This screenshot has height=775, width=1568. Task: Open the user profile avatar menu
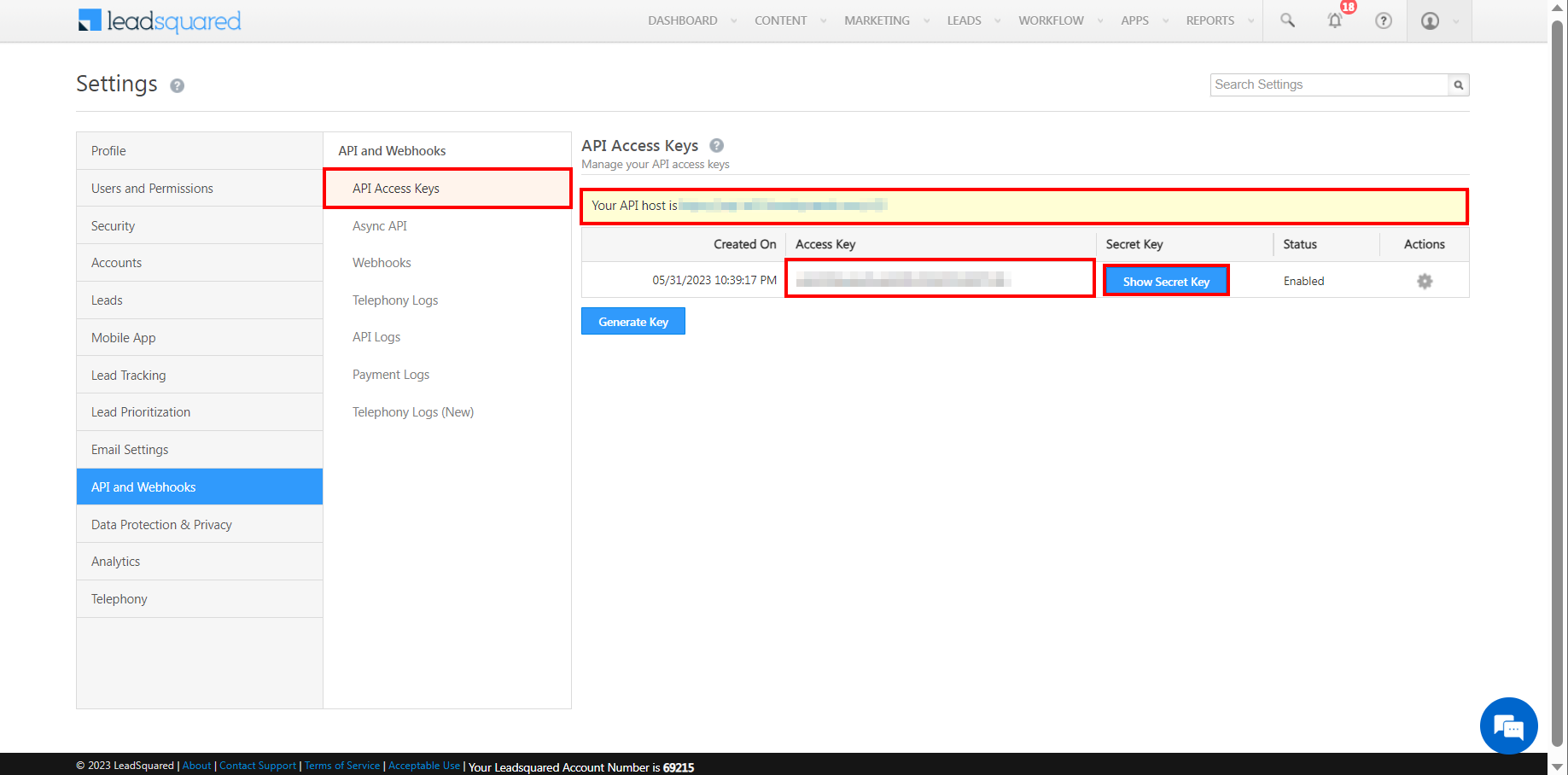1430,20
